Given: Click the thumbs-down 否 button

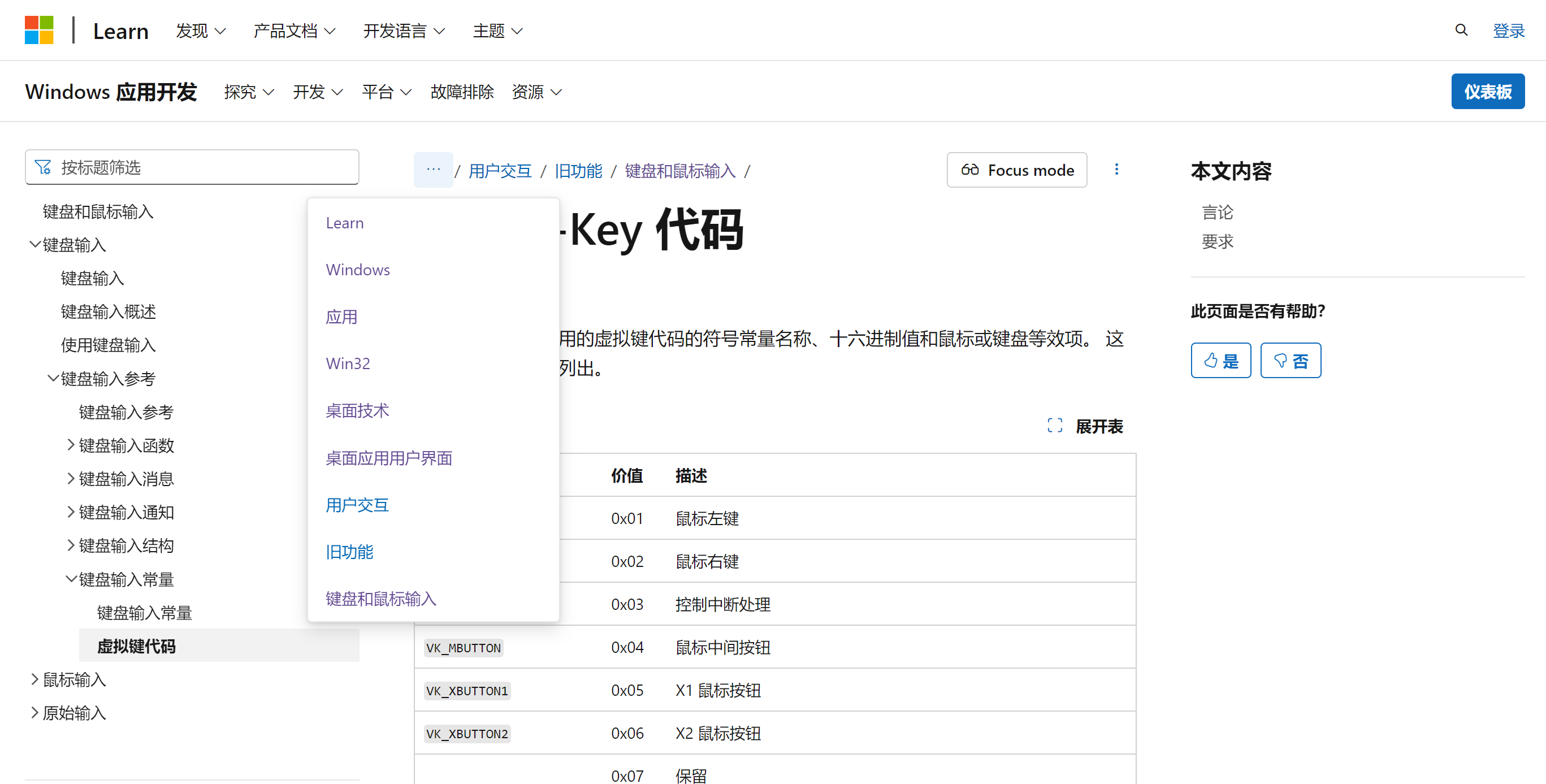Looking at the screenshot, I should pos(1291,361).
